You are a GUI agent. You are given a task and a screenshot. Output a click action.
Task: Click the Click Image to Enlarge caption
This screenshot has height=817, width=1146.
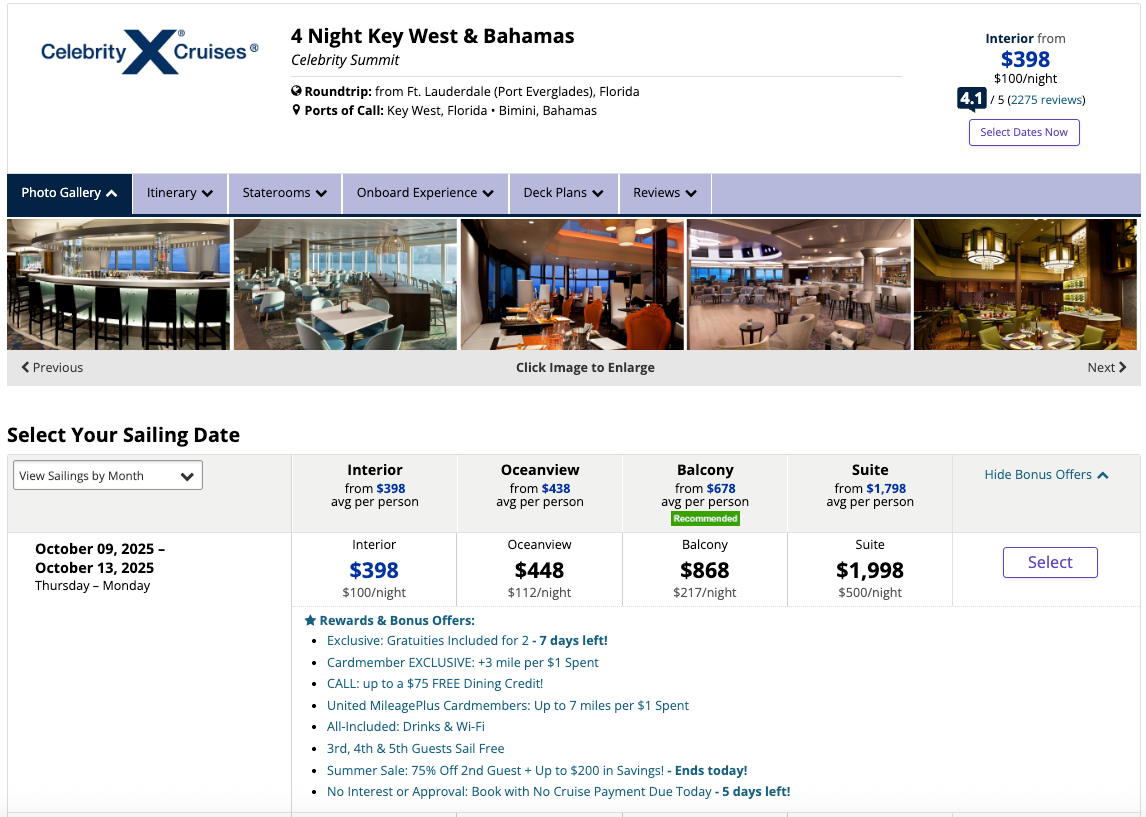(x=585, y=368)
